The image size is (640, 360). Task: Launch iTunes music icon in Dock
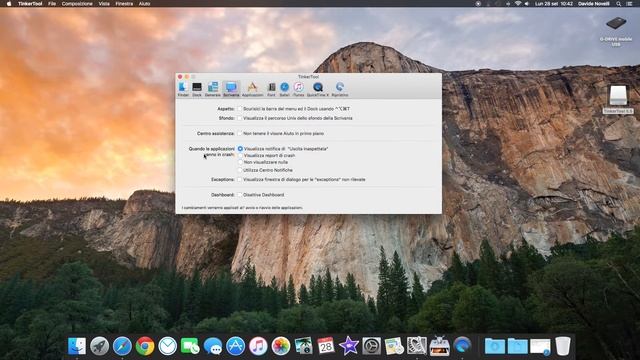tap(258, 346)
